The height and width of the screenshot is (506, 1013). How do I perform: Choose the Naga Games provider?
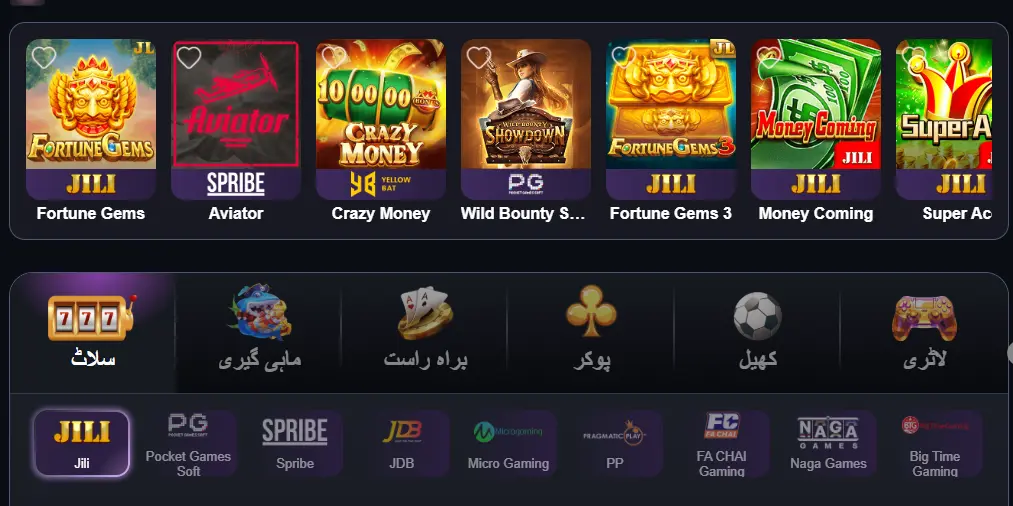828,444
